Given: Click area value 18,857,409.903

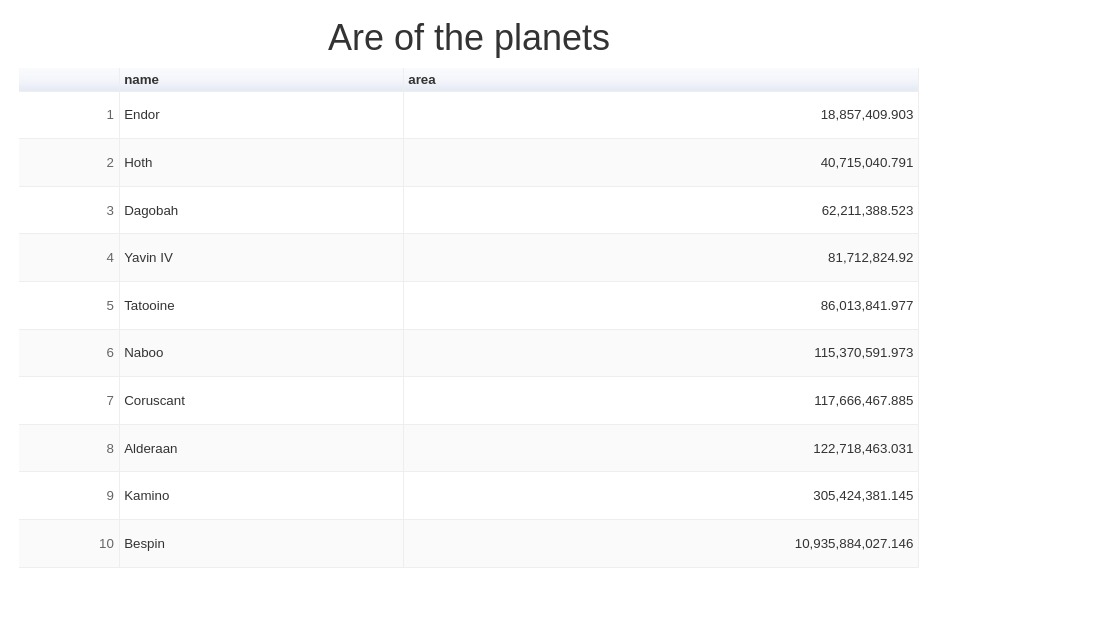Looking at the screenshot, I should [866, 115].
